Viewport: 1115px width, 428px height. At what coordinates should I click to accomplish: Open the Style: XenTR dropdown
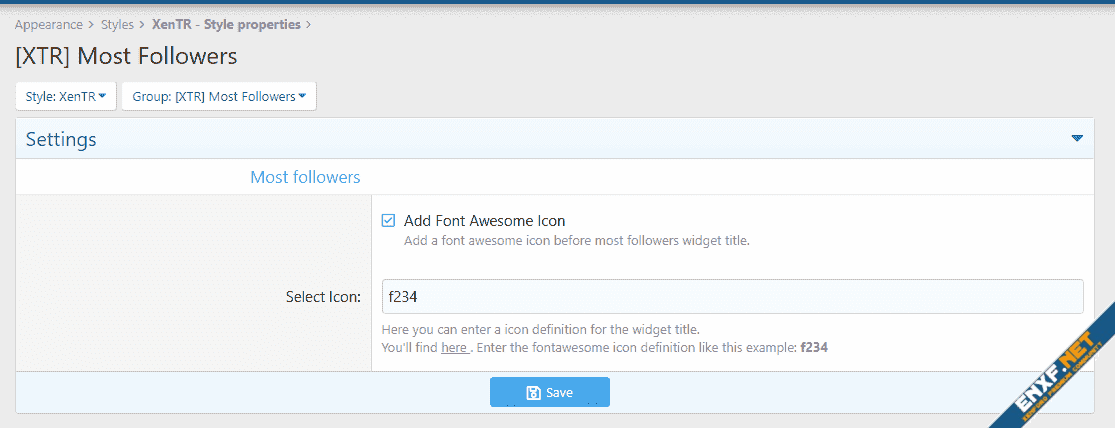[65, 97]
